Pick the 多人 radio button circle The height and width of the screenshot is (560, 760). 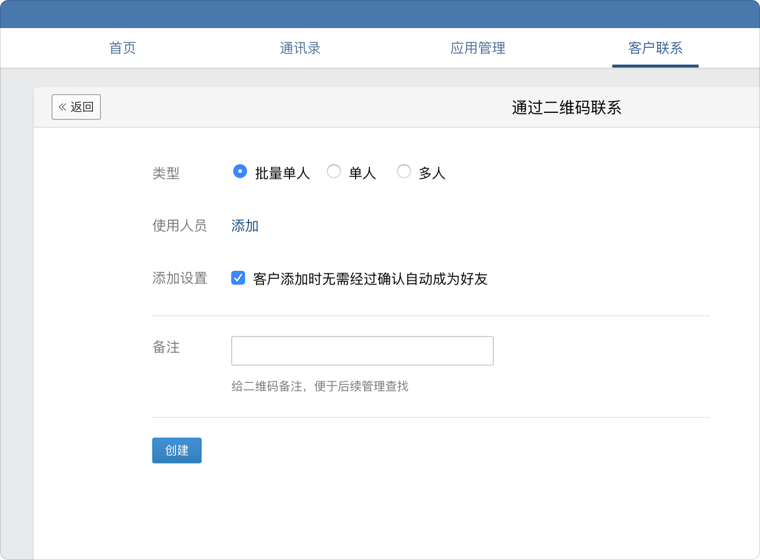pyautogui.click(x=404, y=172)
